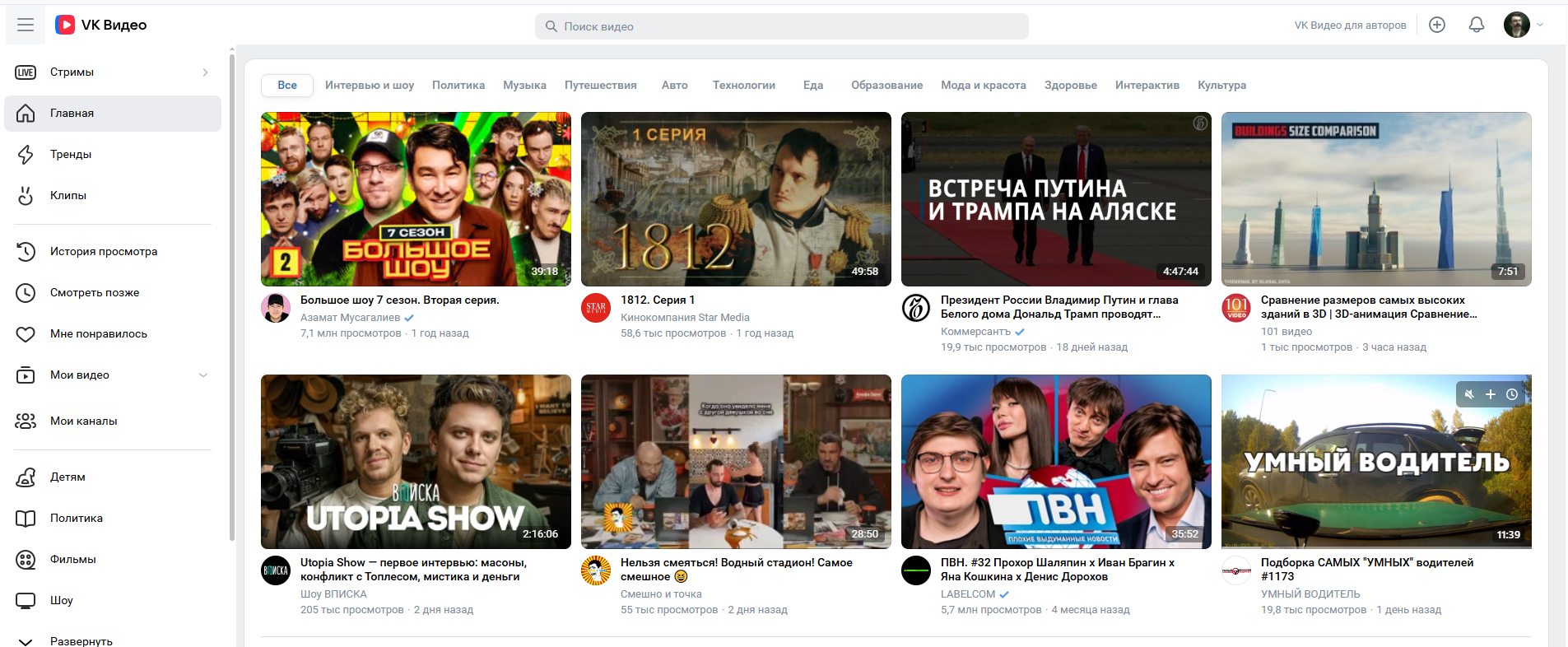Viewport: 1568px width, 647px height.
Task: Click the upload video plus icon
Action: pyautogui.click(x=1437, y=25)
